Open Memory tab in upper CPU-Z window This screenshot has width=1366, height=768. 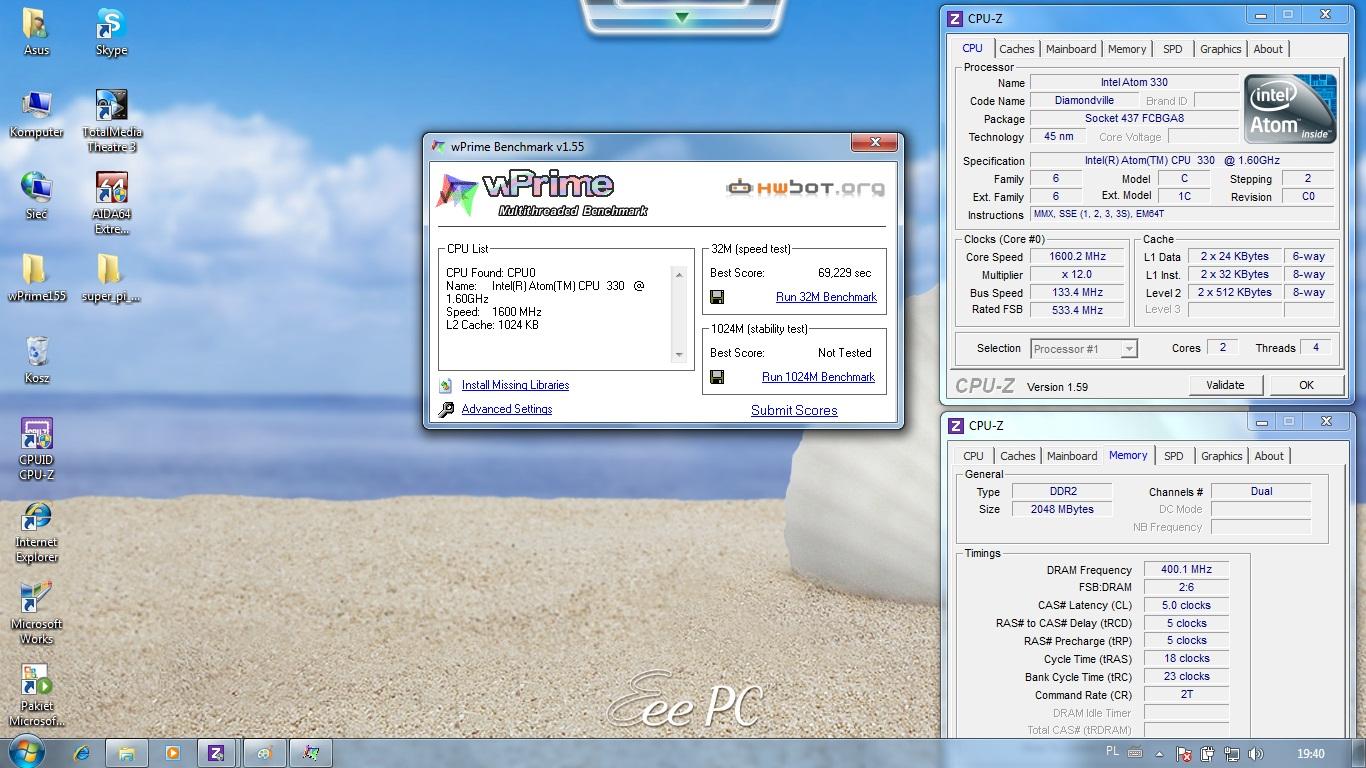click(1127, 49)
